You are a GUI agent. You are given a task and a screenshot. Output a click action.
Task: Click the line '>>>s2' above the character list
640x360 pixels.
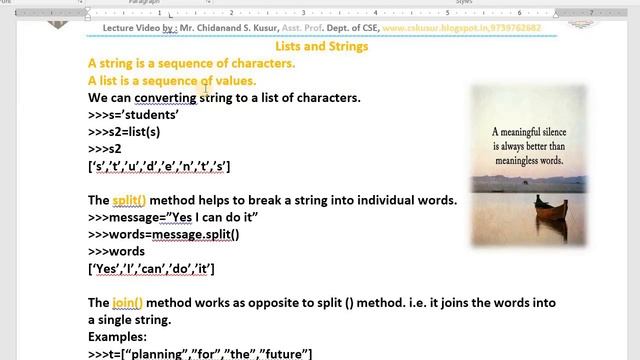pos(104,149)
